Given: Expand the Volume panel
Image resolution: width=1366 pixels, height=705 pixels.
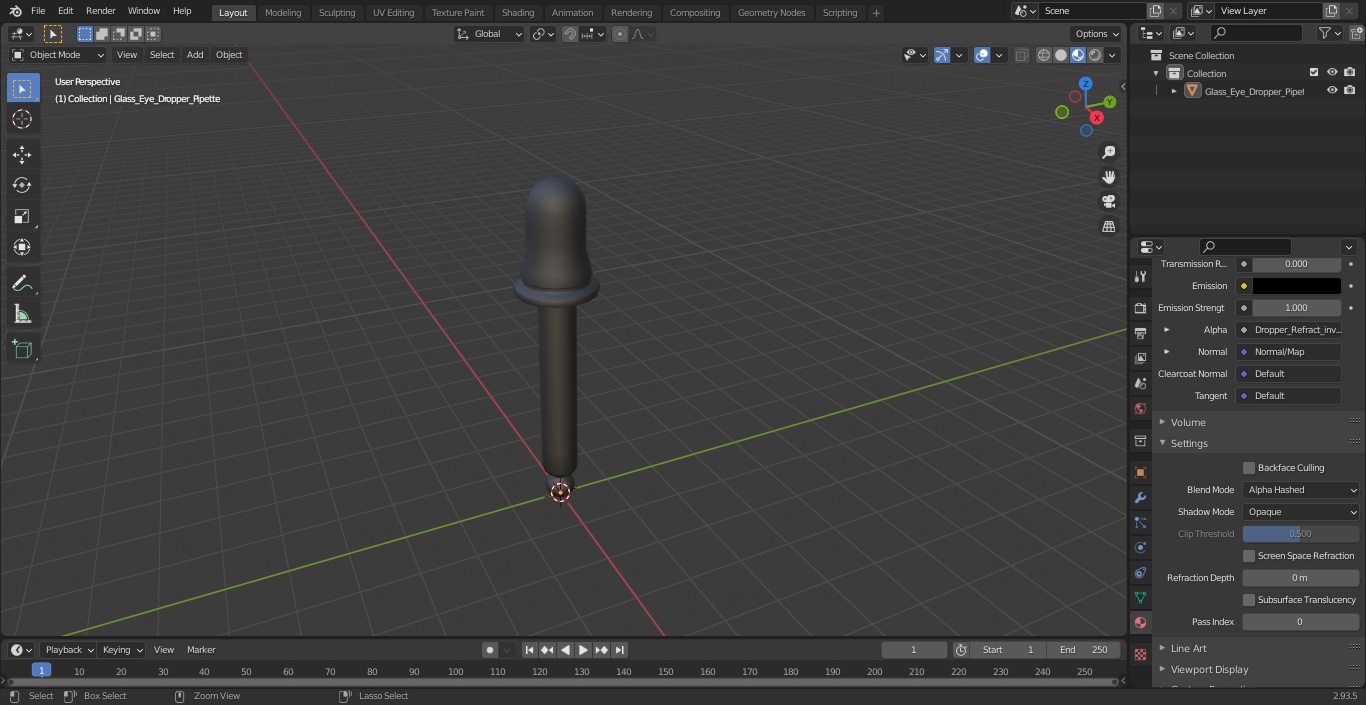Looking at the screenshot, I should (x=1188, y=422).
